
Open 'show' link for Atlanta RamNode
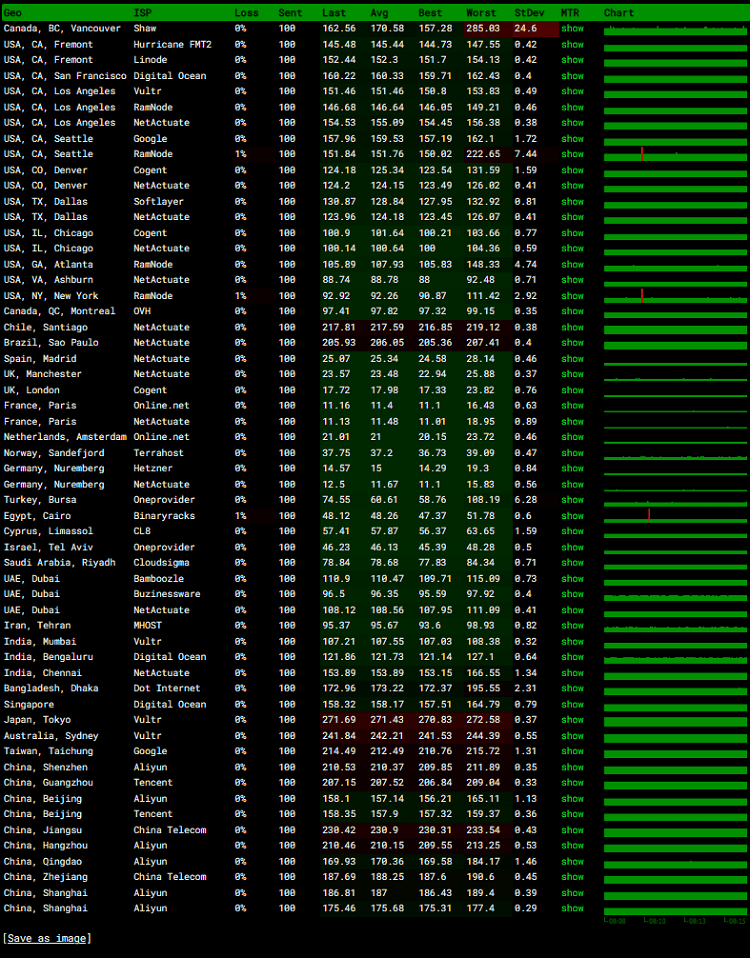572,264
